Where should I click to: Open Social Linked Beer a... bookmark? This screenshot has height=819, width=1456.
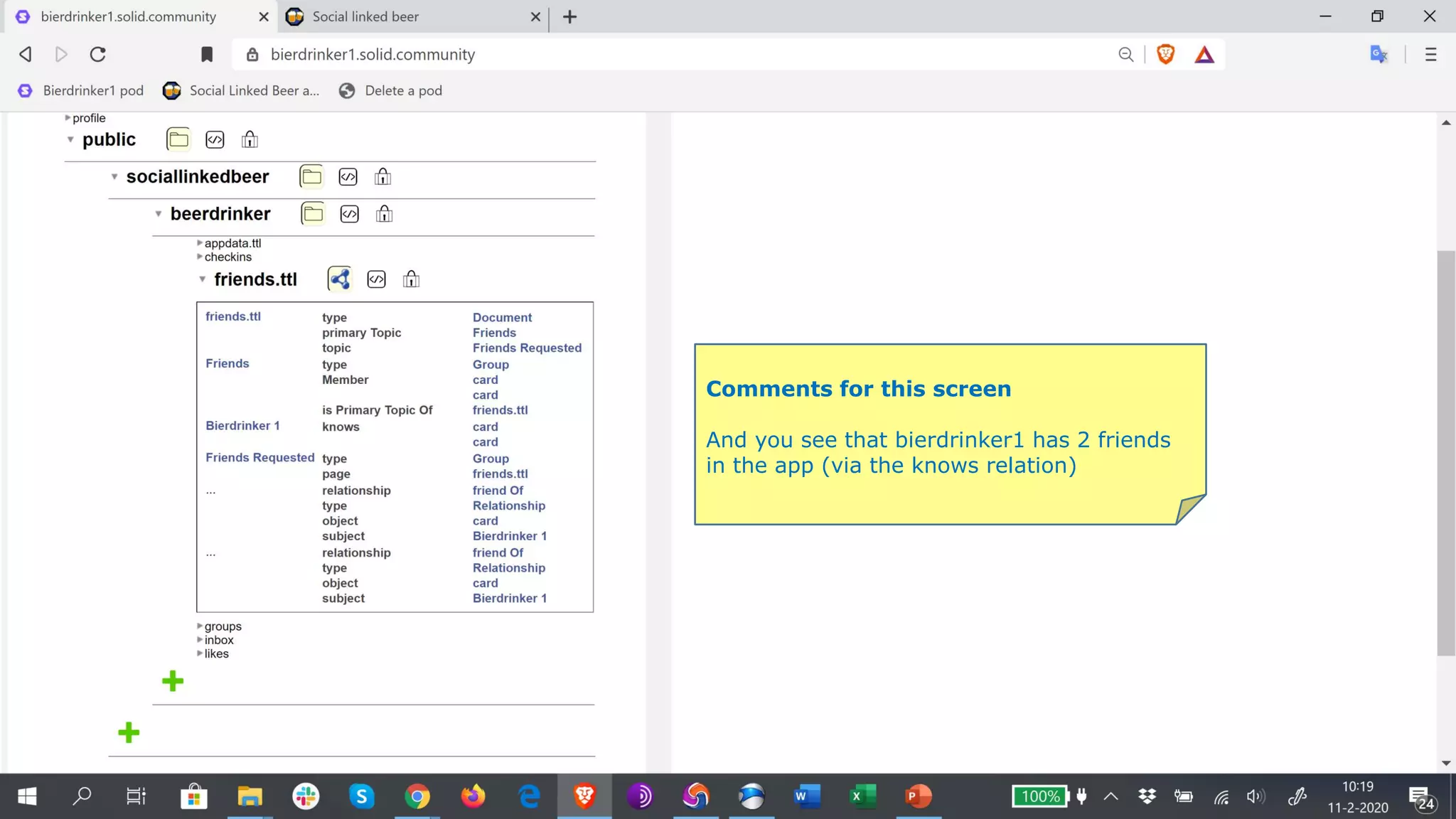pos(241,90)
